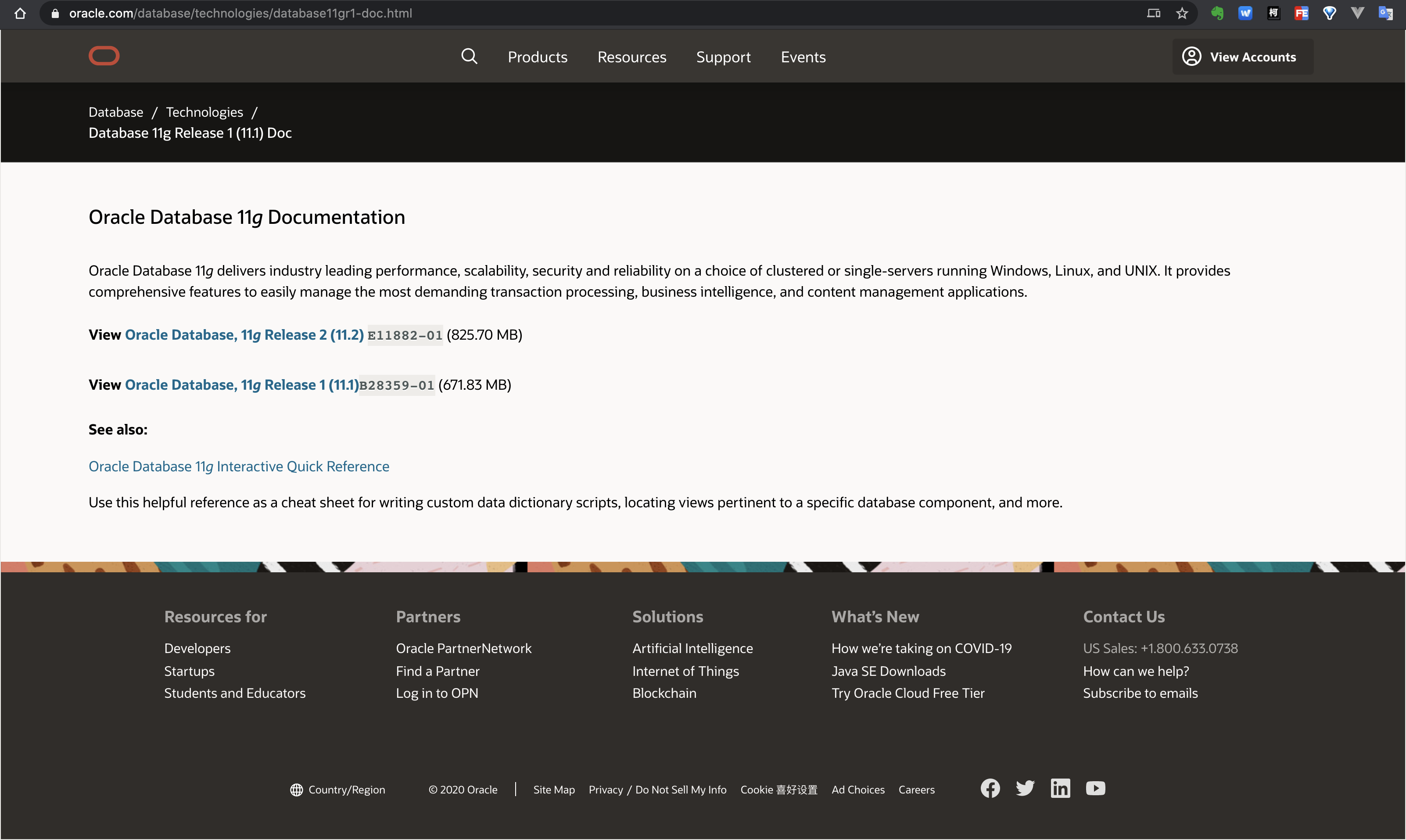
Task: Click the B28359-01 part number text
Action: coord(397,385)
